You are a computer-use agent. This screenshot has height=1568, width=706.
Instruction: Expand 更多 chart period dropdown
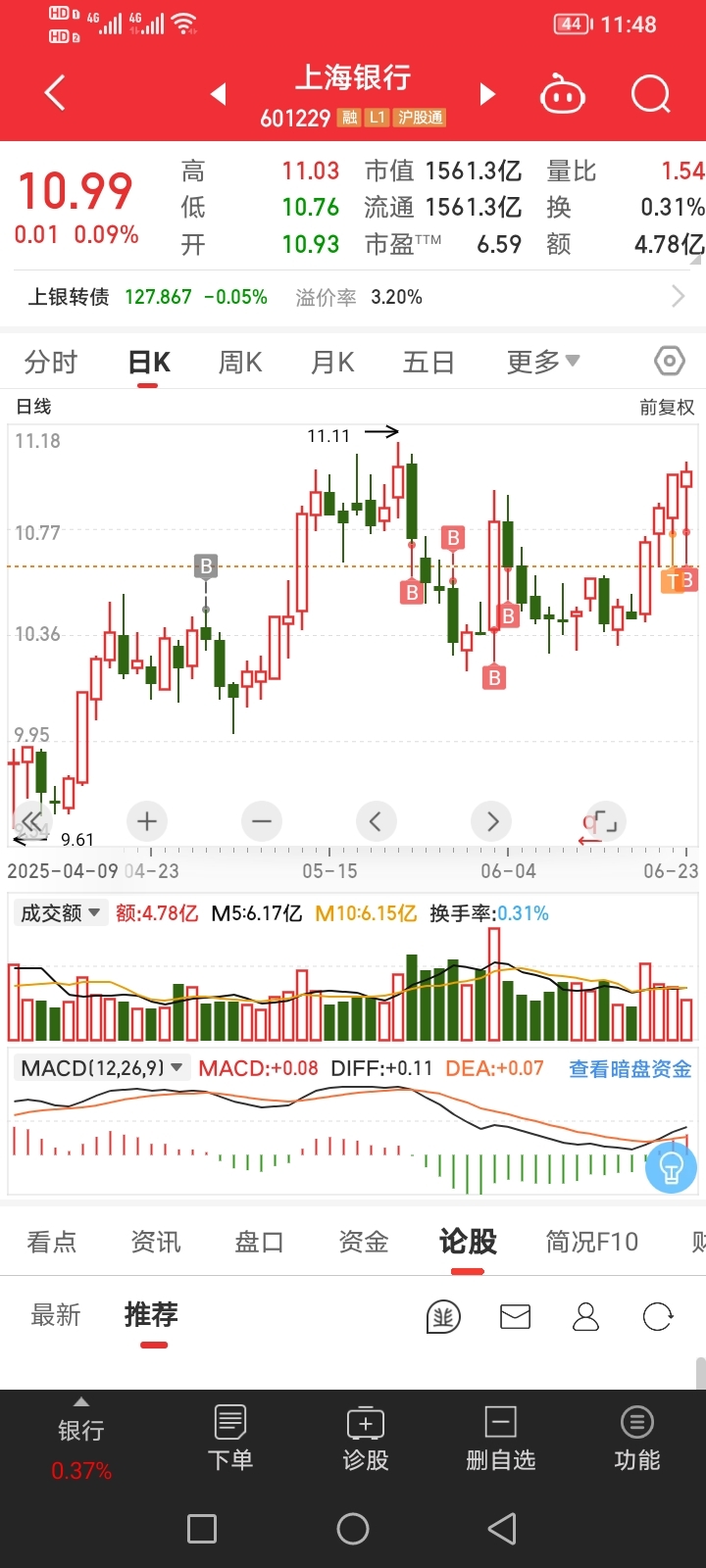point(543,362)
